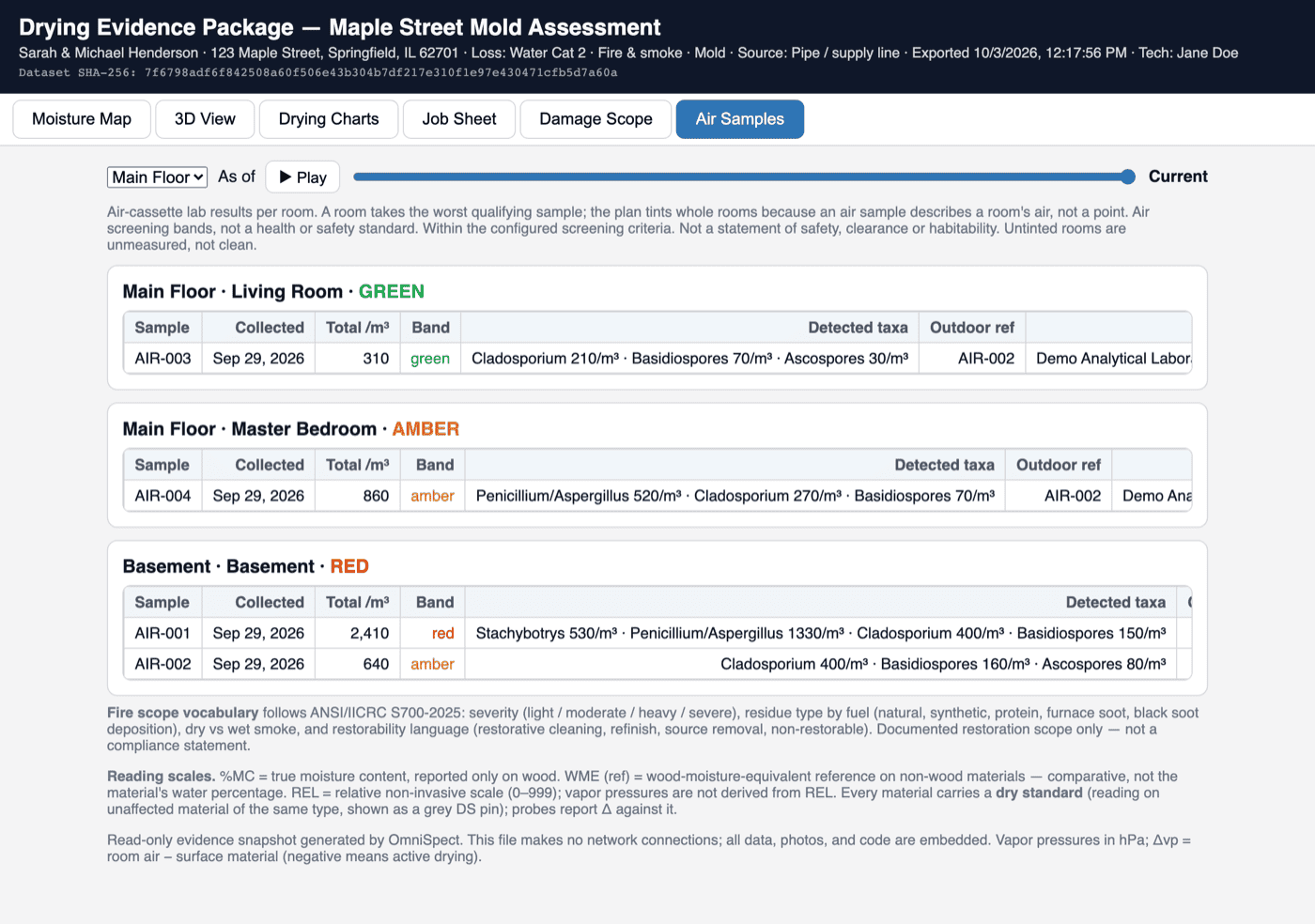Viewport: 1315px width, 924px height.
Task: Click the 'Fire scope vocabulary' note
Action: click(653, 729)
